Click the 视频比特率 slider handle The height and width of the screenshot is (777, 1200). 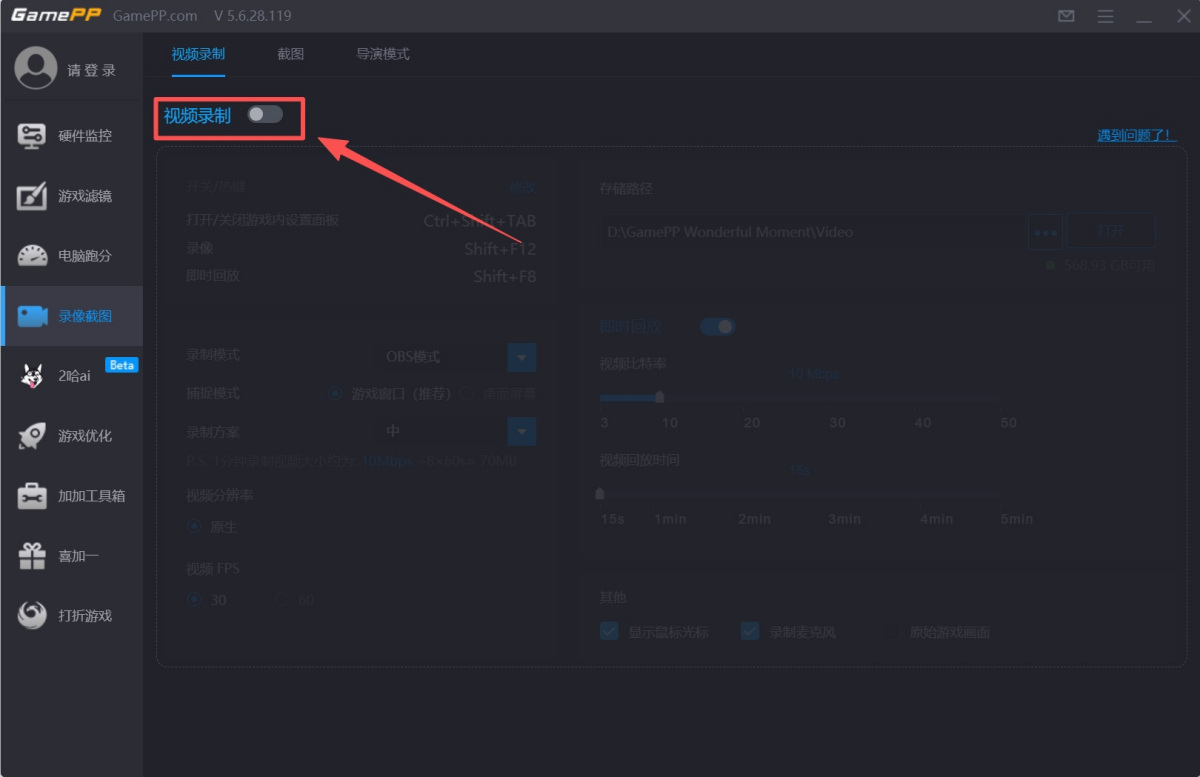click(x=659, y=397)
